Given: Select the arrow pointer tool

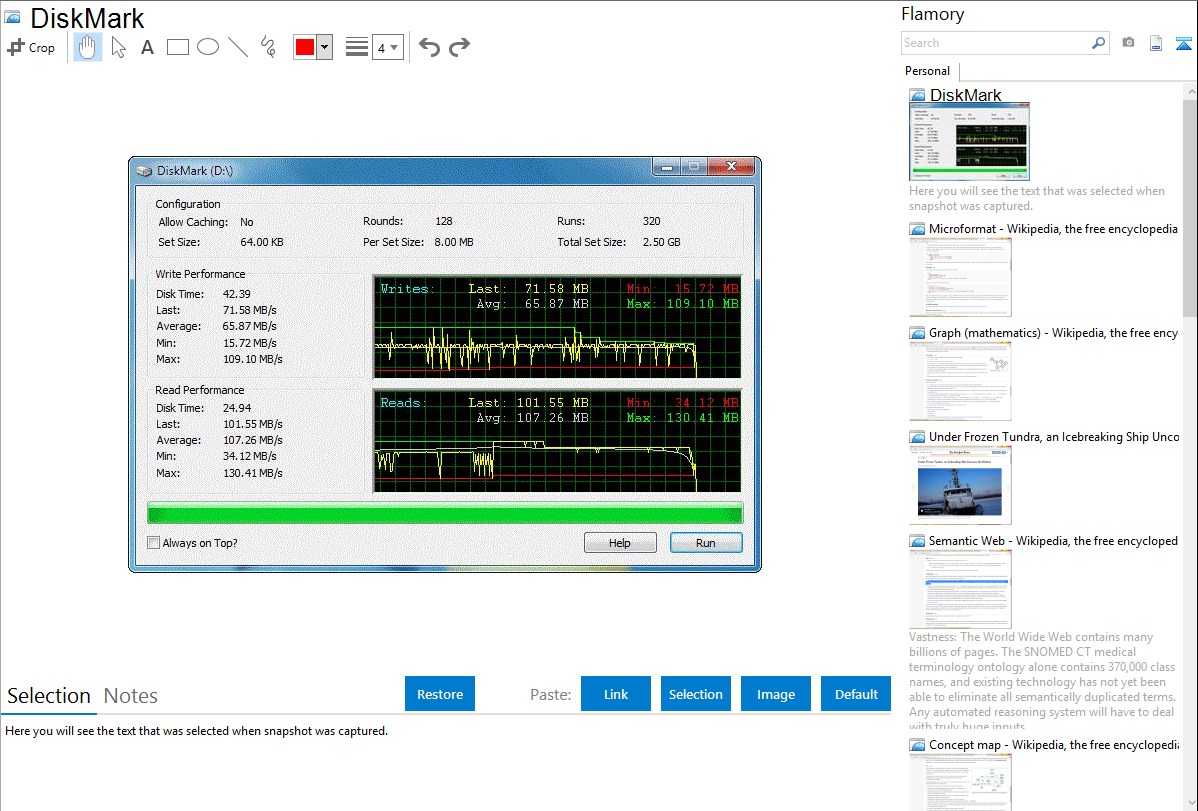Looking at the screenshot, I should 118,47.
